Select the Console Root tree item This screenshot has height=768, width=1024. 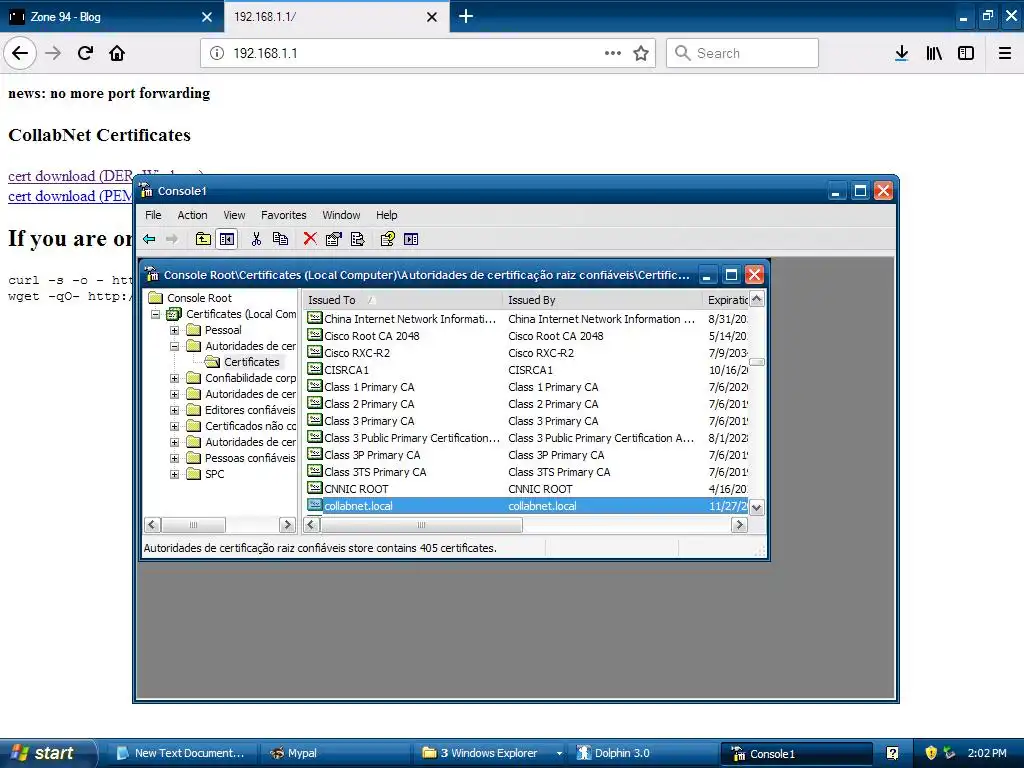(x=199, y=298)
